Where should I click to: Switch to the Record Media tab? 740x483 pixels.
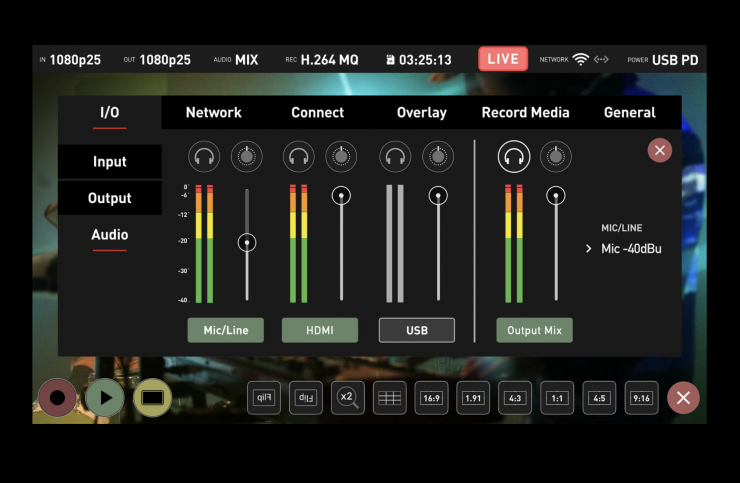click(x=526, y=113)
